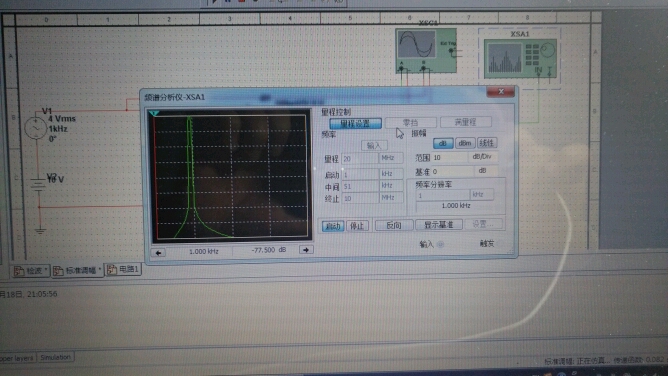The image size is (668, 376).
Task: Enable dB amplitude mode
Action: pos(443,143)
